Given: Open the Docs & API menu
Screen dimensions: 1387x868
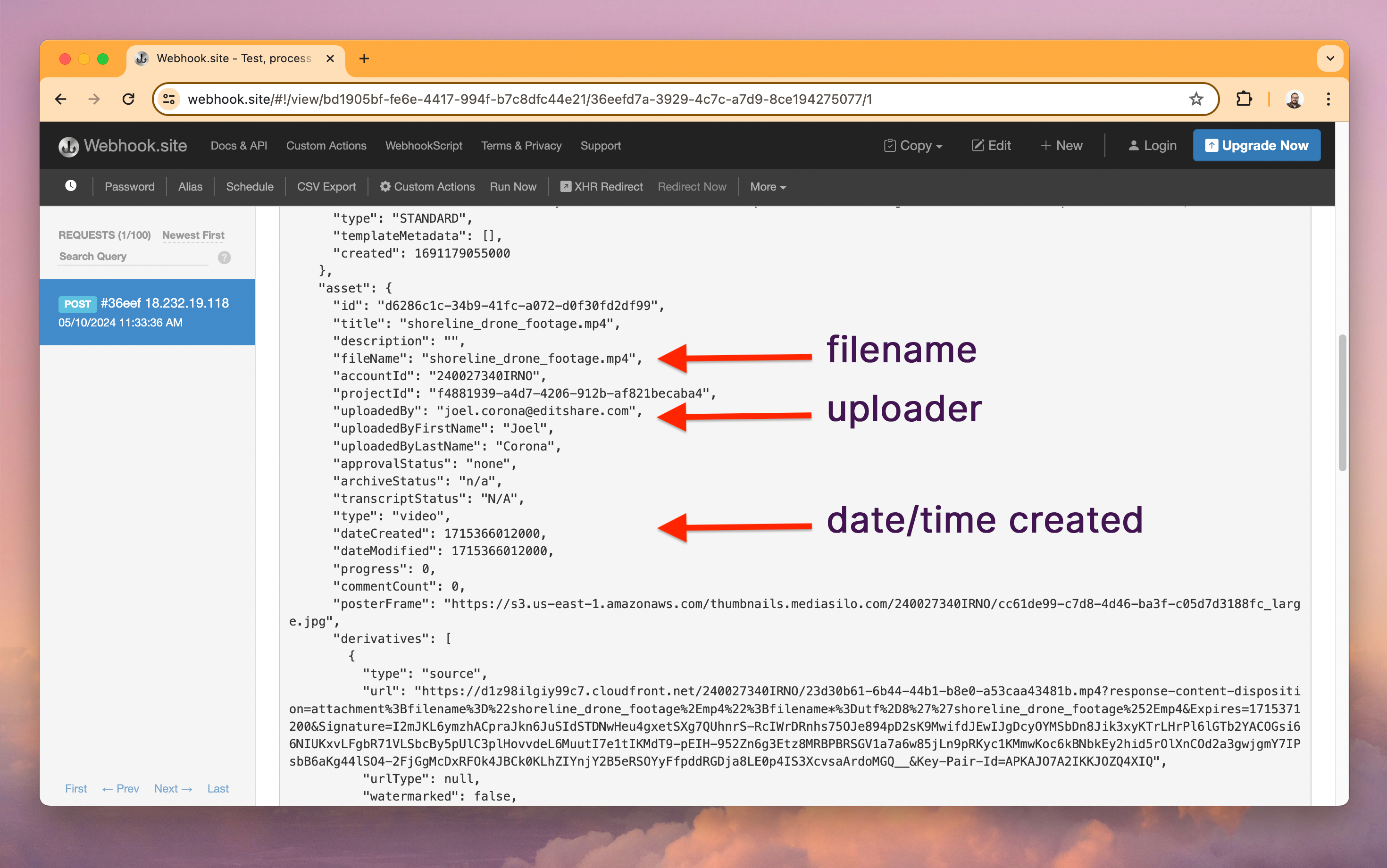Looking at the screenshot, I should pyautogui.click(x=238, y=145).
